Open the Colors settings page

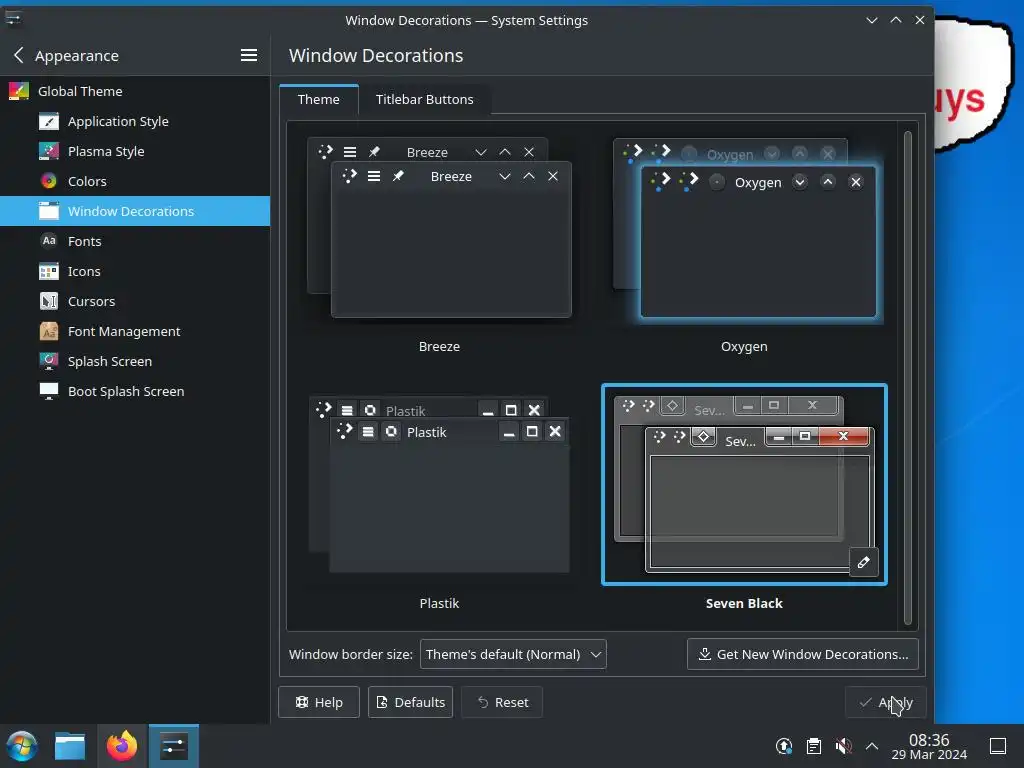coord(135,182)
